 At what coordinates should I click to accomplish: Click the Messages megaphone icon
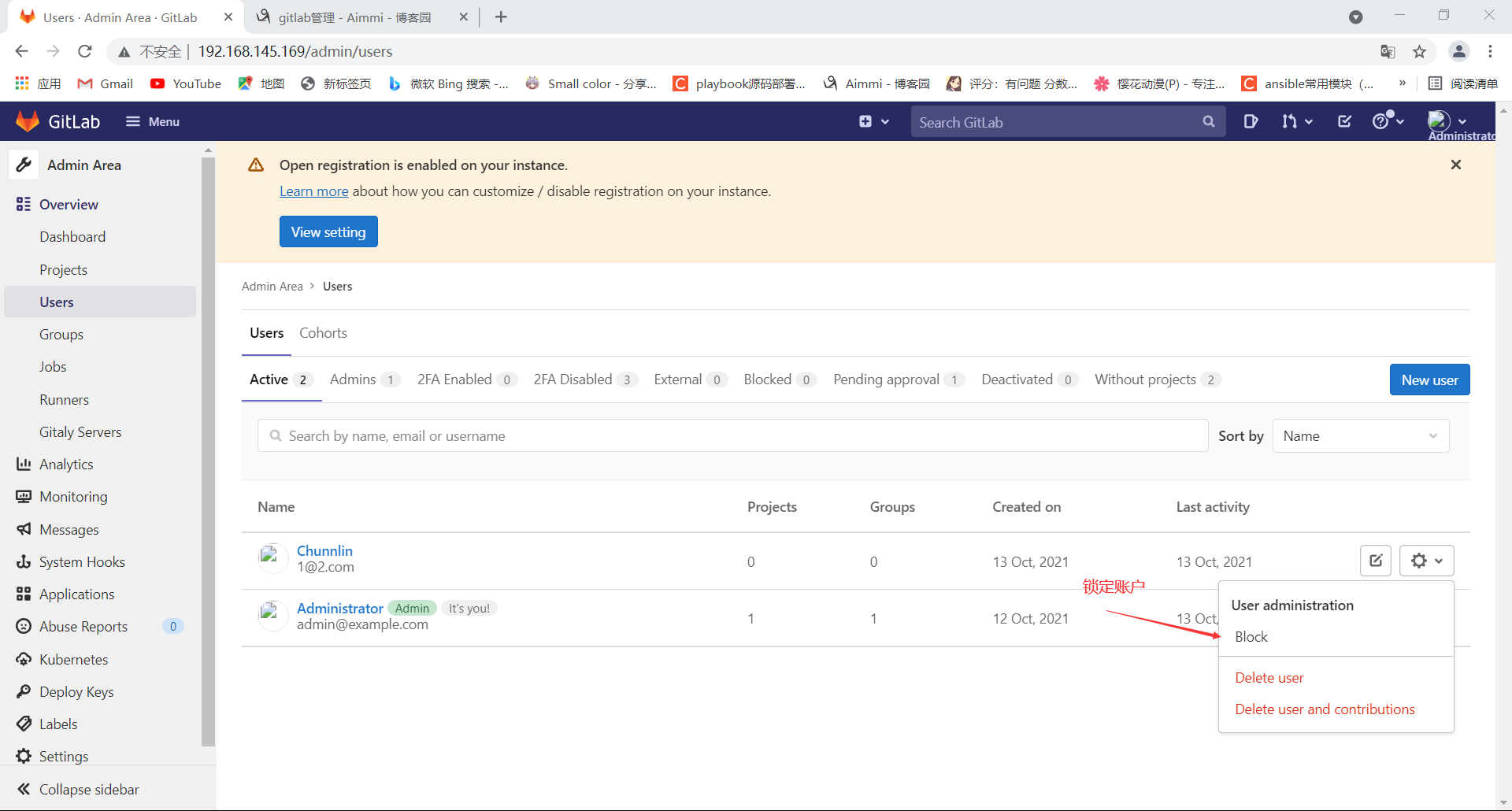click(24, 529)
